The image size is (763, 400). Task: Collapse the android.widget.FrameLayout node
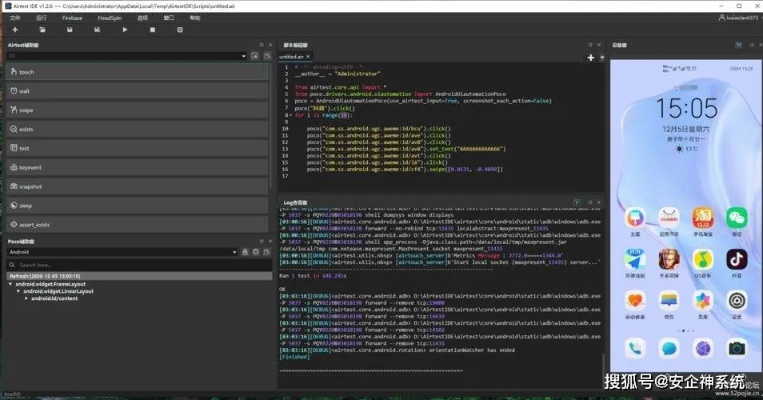(x=10, y=284)
